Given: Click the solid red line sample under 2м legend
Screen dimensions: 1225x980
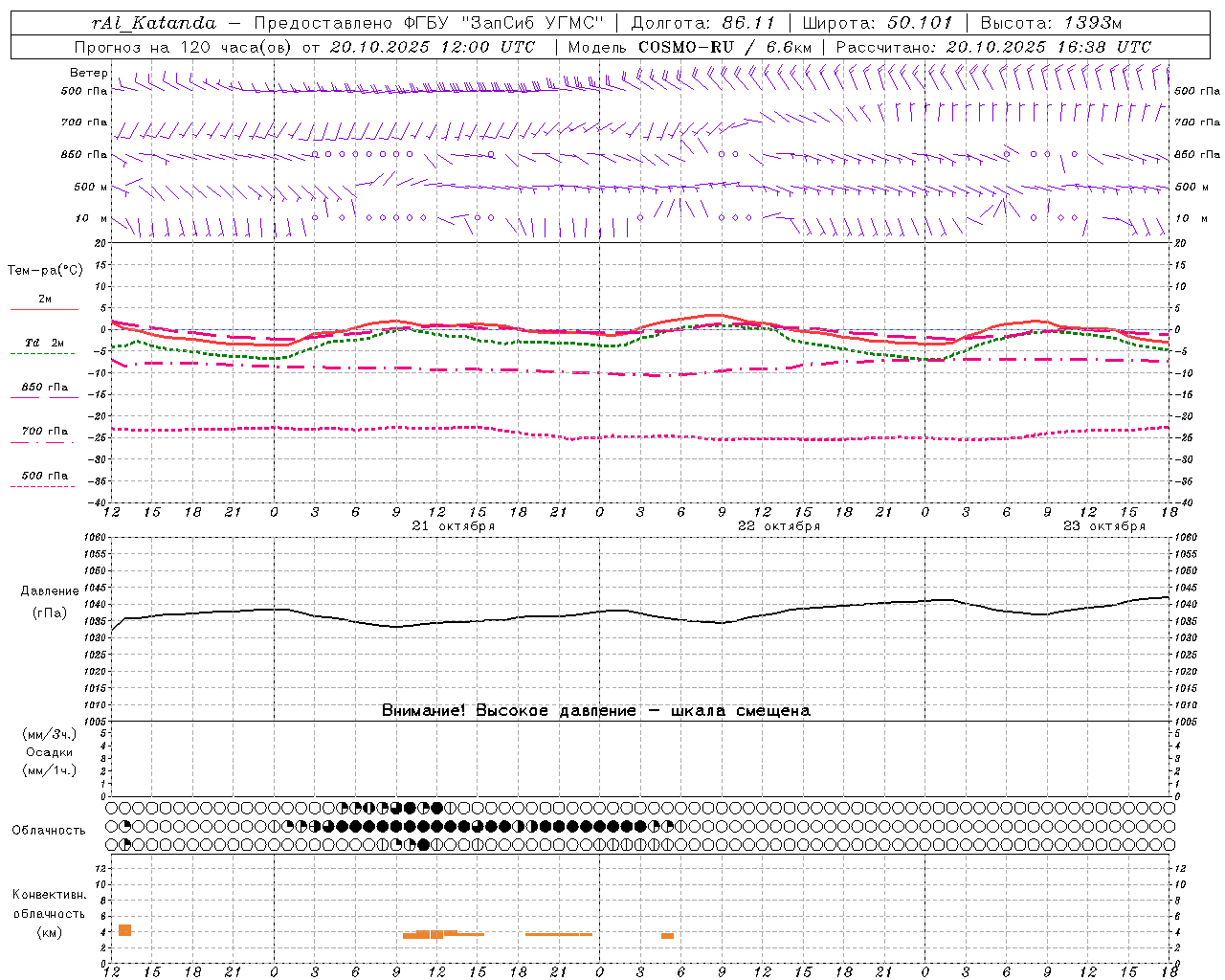Looking at the screenshot, I should pyautogui.click(x=44, y=310).
